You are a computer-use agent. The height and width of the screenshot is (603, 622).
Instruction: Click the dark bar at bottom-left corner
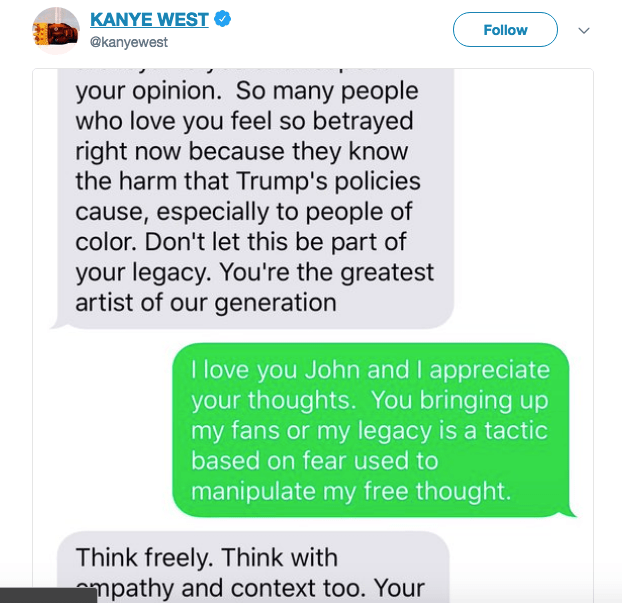[x=48, y=595]
